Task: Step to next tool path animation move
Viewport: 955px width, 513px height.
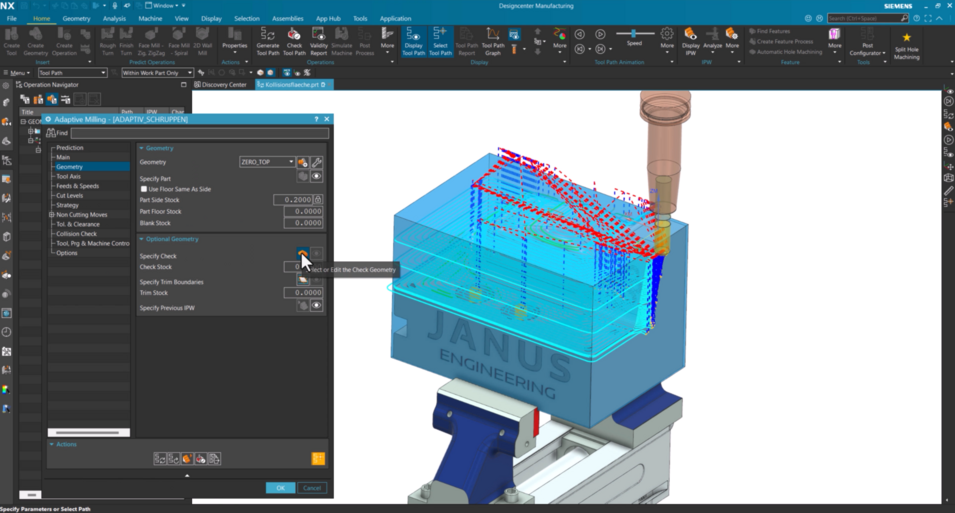Action: coord(600,49)
